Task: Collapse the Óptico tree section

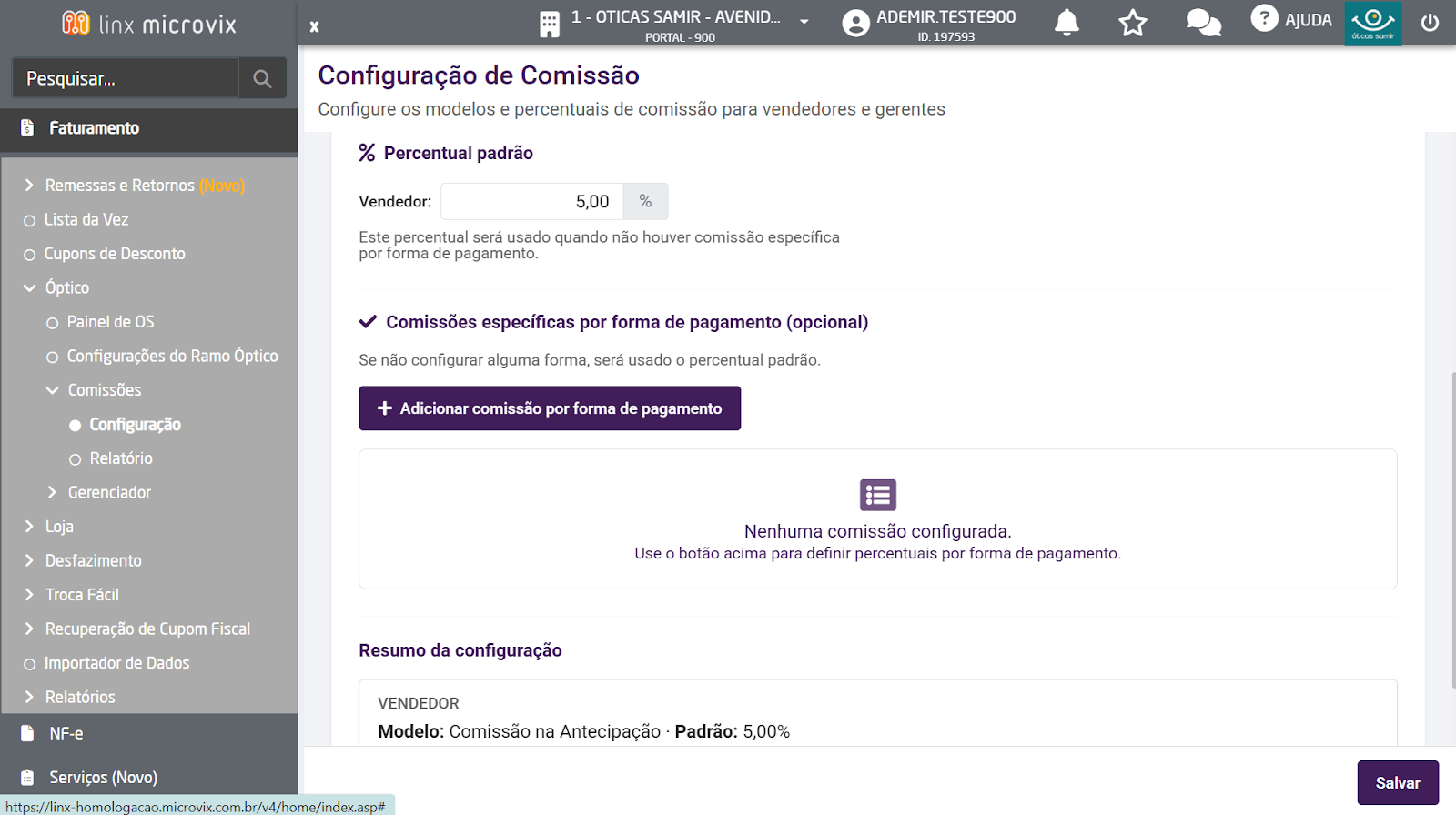Action: [30, 287]
